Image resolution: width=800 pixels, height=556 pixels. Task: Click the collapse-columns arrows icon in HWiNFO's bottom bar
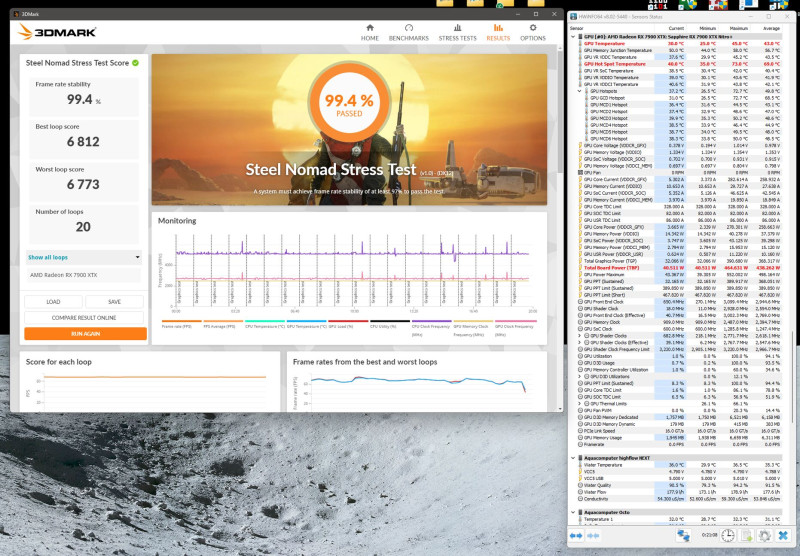(x=593, y=536)
